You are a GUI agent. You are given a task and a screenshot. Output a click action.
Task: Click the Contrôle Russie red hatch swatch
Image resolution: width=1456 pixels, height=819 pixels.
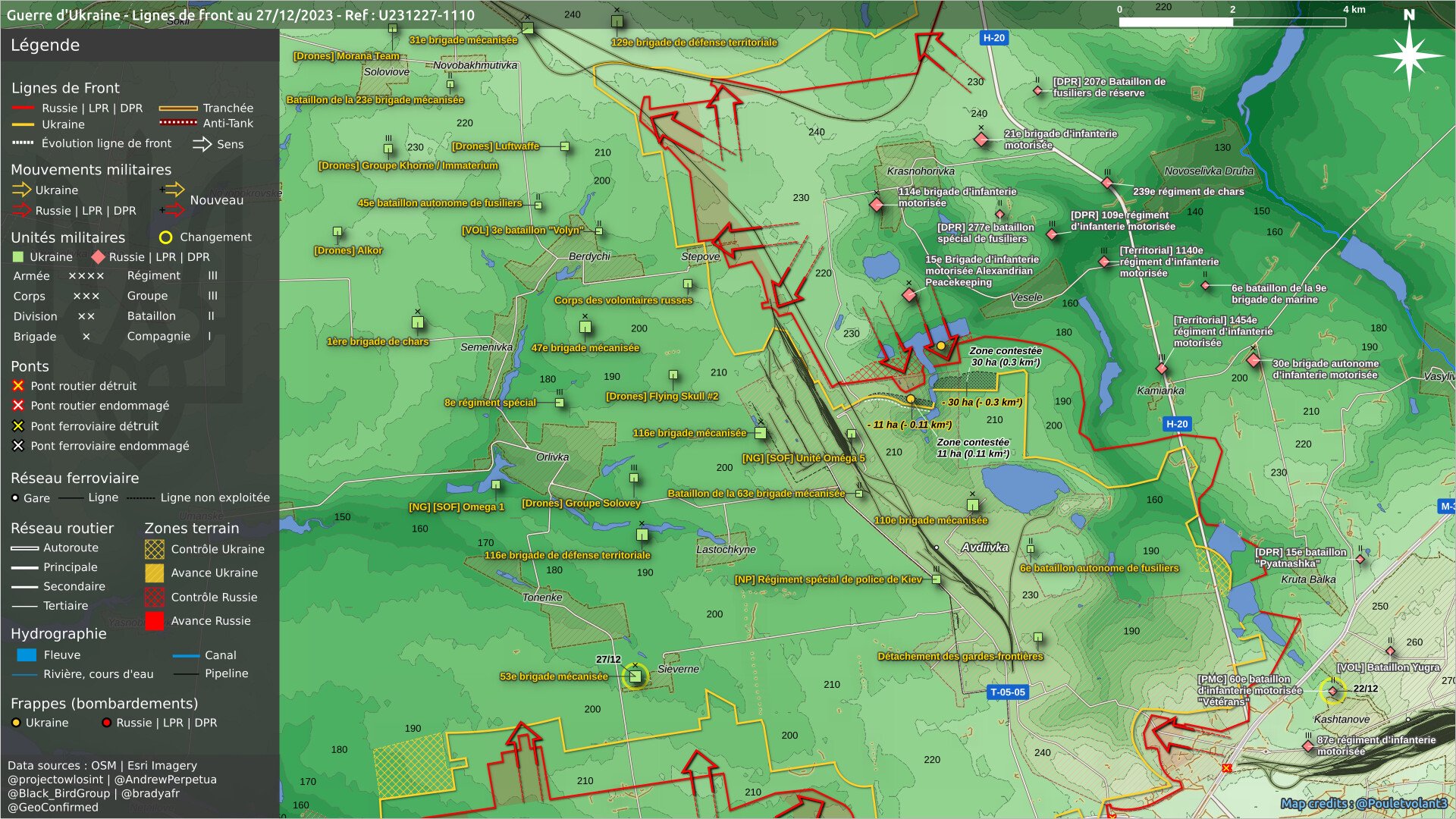155,598
